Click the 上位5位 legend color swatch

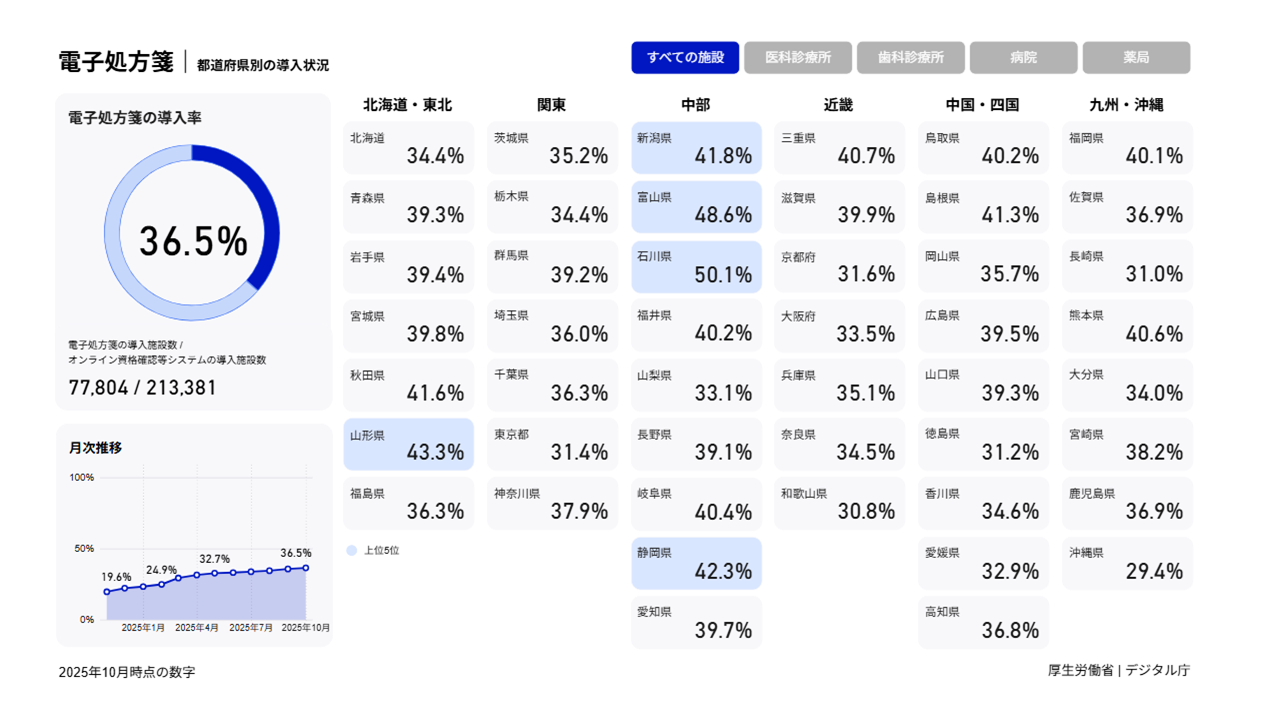(351, 550)
